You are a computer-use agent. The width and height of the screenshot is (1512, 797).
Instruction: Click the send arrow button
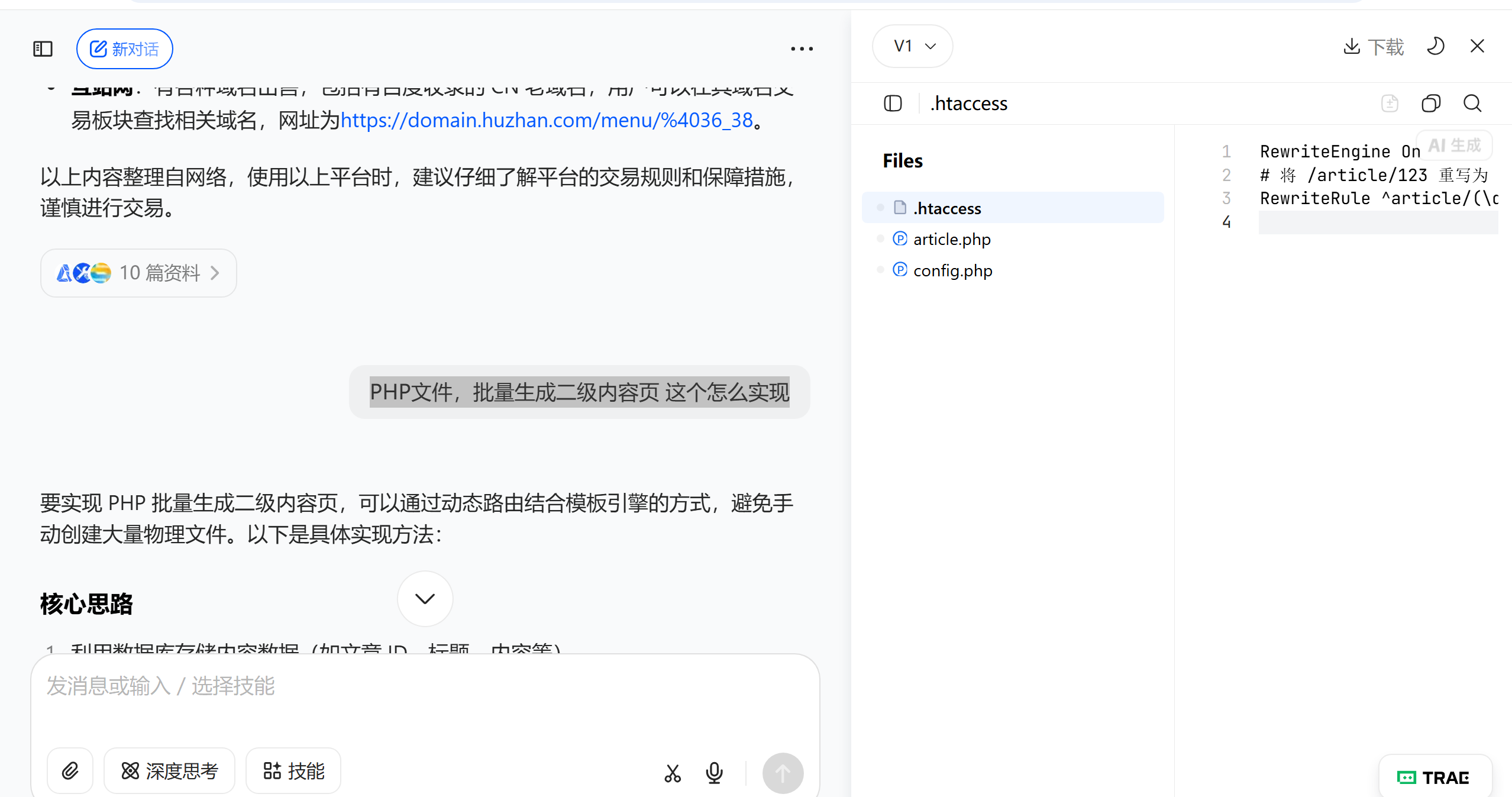pyautogui.click(x=783, y=773)
